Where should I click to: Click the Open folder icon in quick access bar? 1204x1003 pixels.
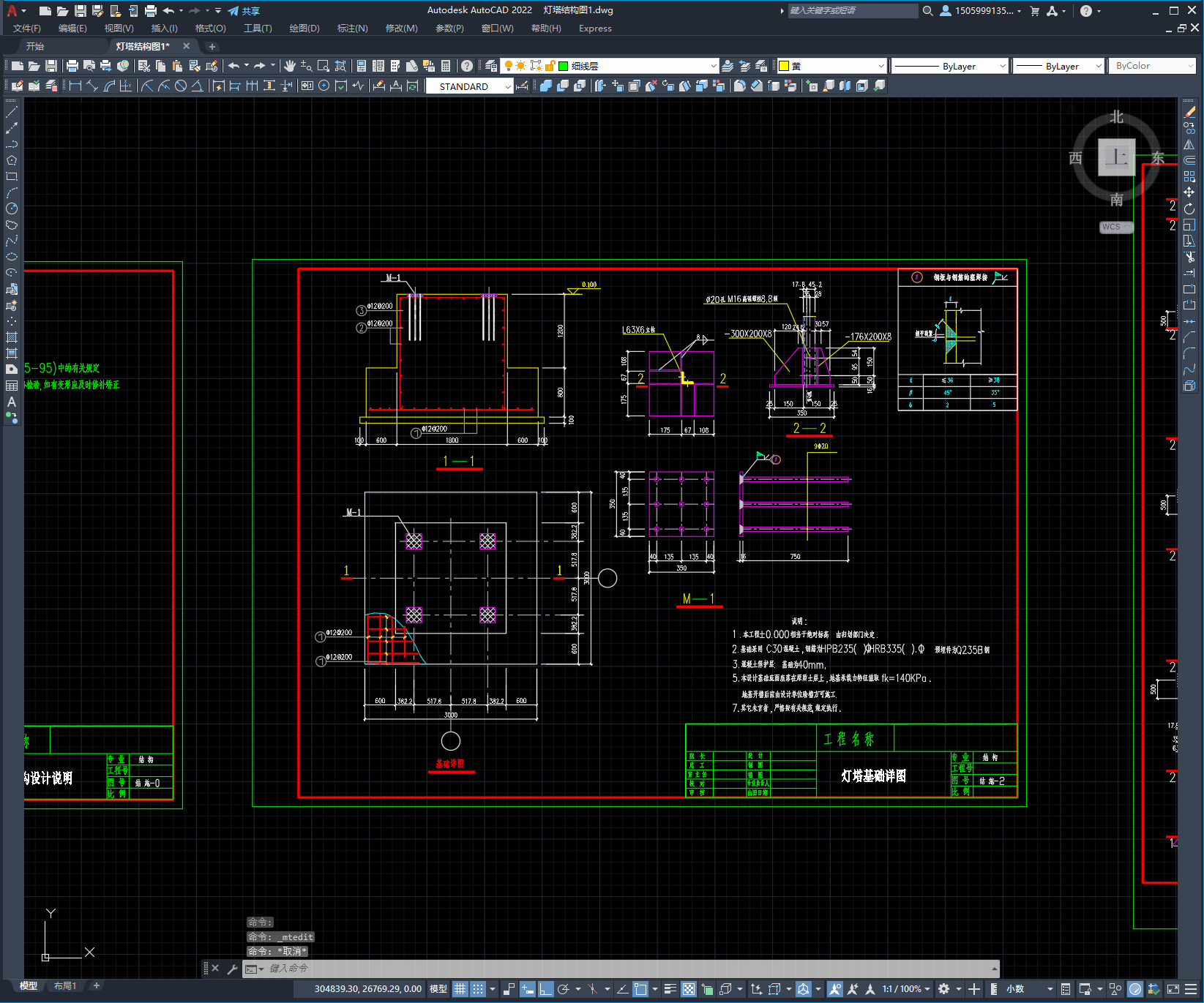(x=63, y=11)
